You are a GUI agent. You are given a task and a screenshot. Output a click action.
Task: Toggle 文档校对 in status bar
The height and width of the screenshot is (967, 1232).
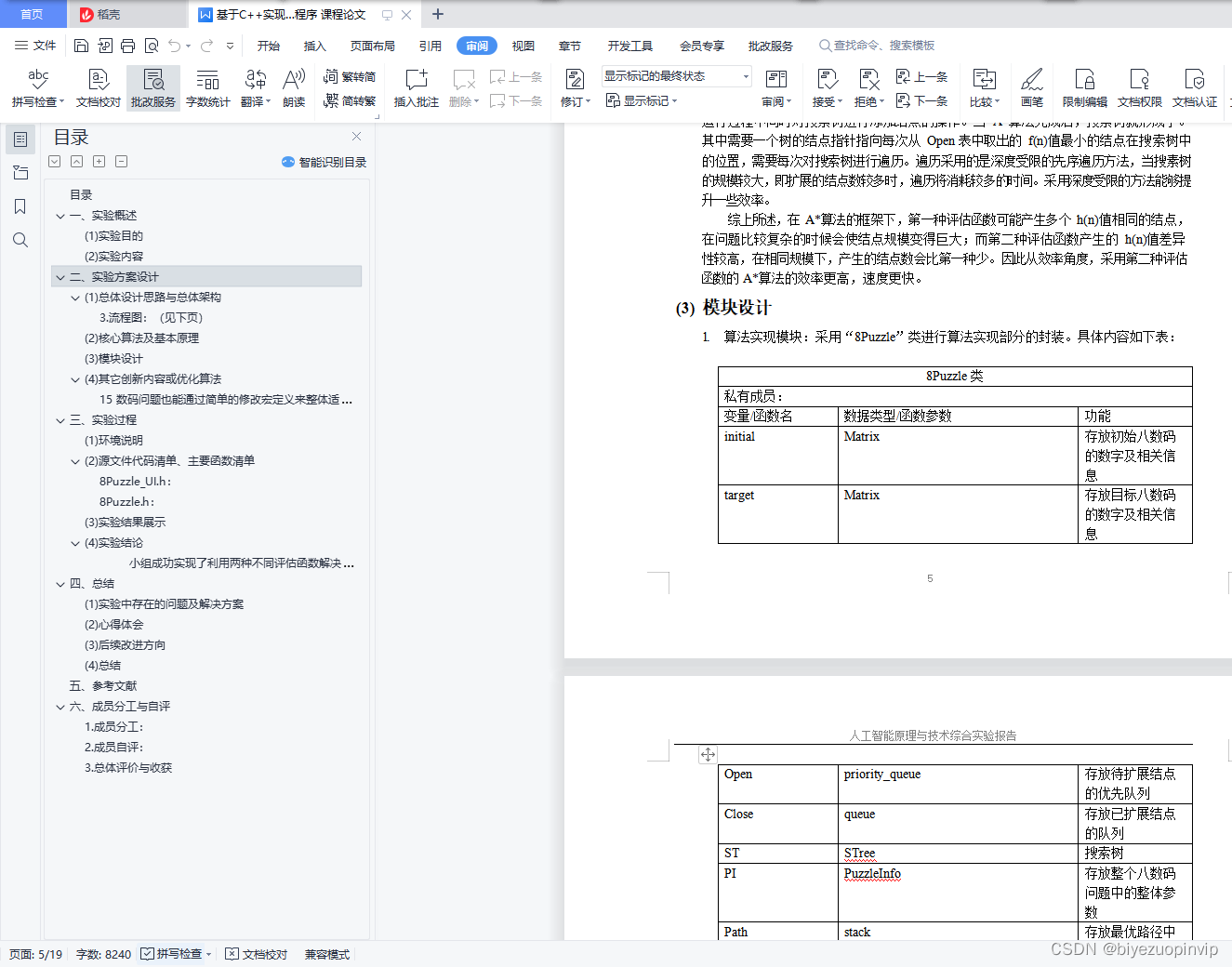(257, 954)
